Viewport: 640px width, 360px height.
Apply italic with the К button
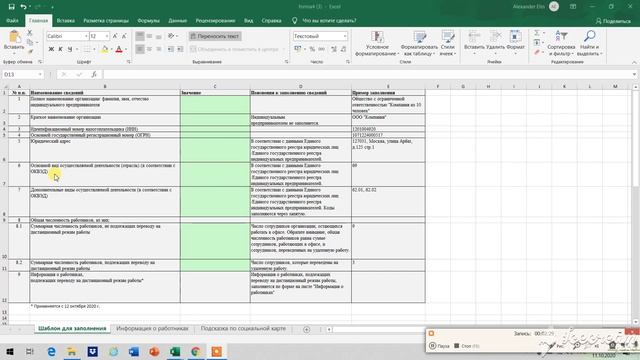60,49
